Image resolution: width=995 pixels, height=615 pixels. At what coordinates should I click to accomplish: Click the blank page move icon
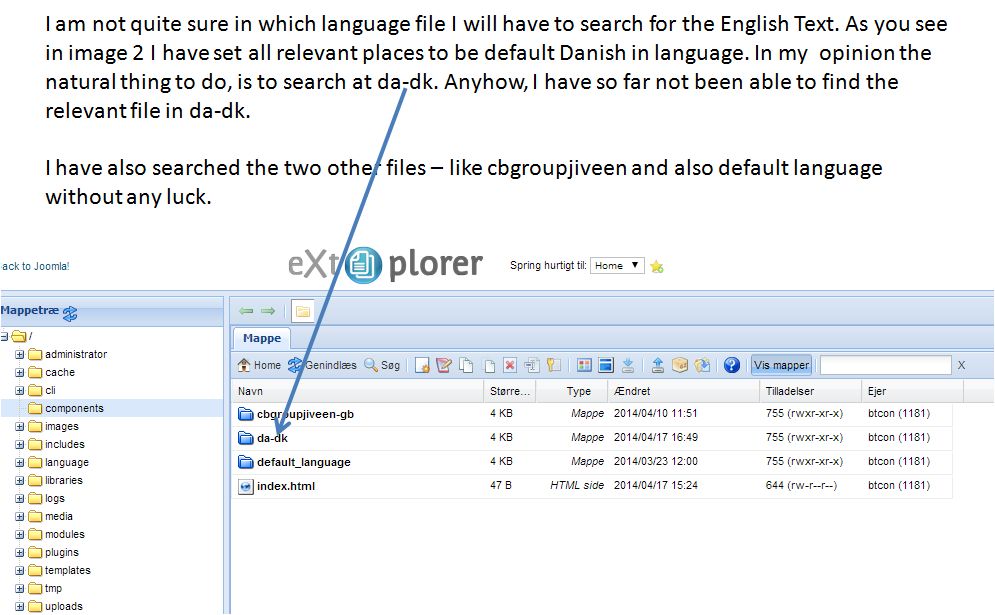click(x=489, y=365)
